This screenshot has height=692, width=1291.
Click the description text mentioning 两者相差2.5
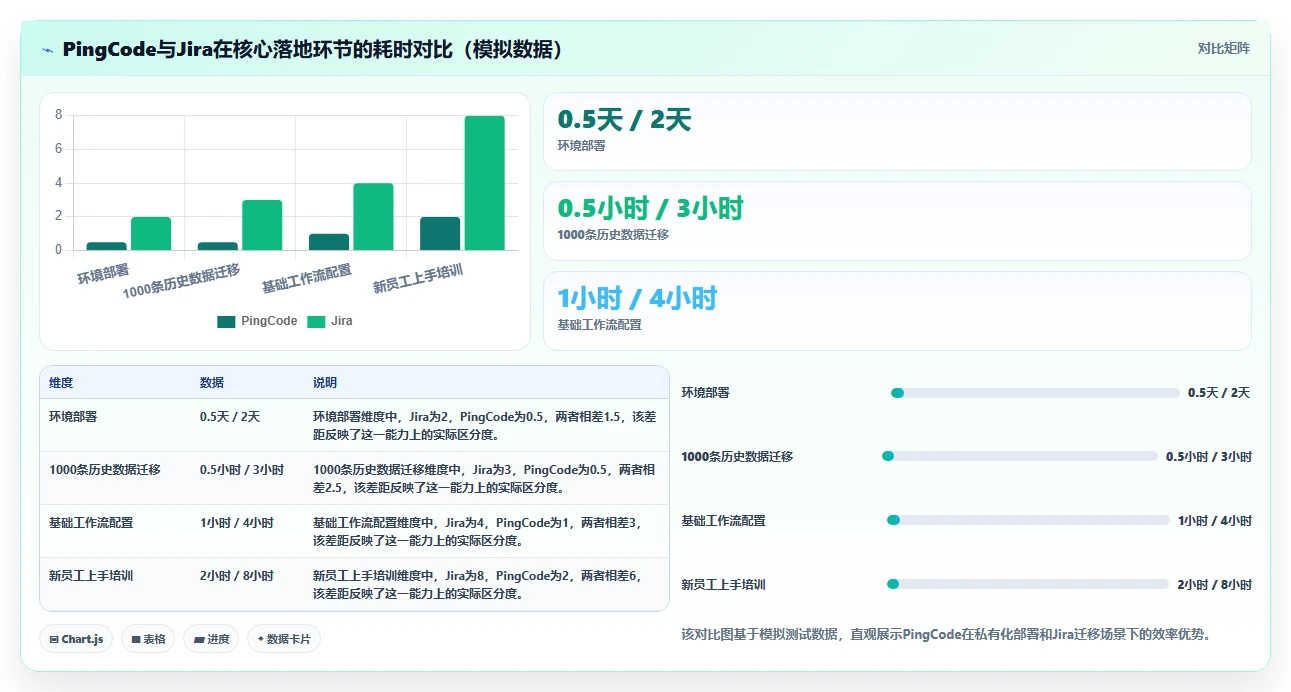pos(485,478)
